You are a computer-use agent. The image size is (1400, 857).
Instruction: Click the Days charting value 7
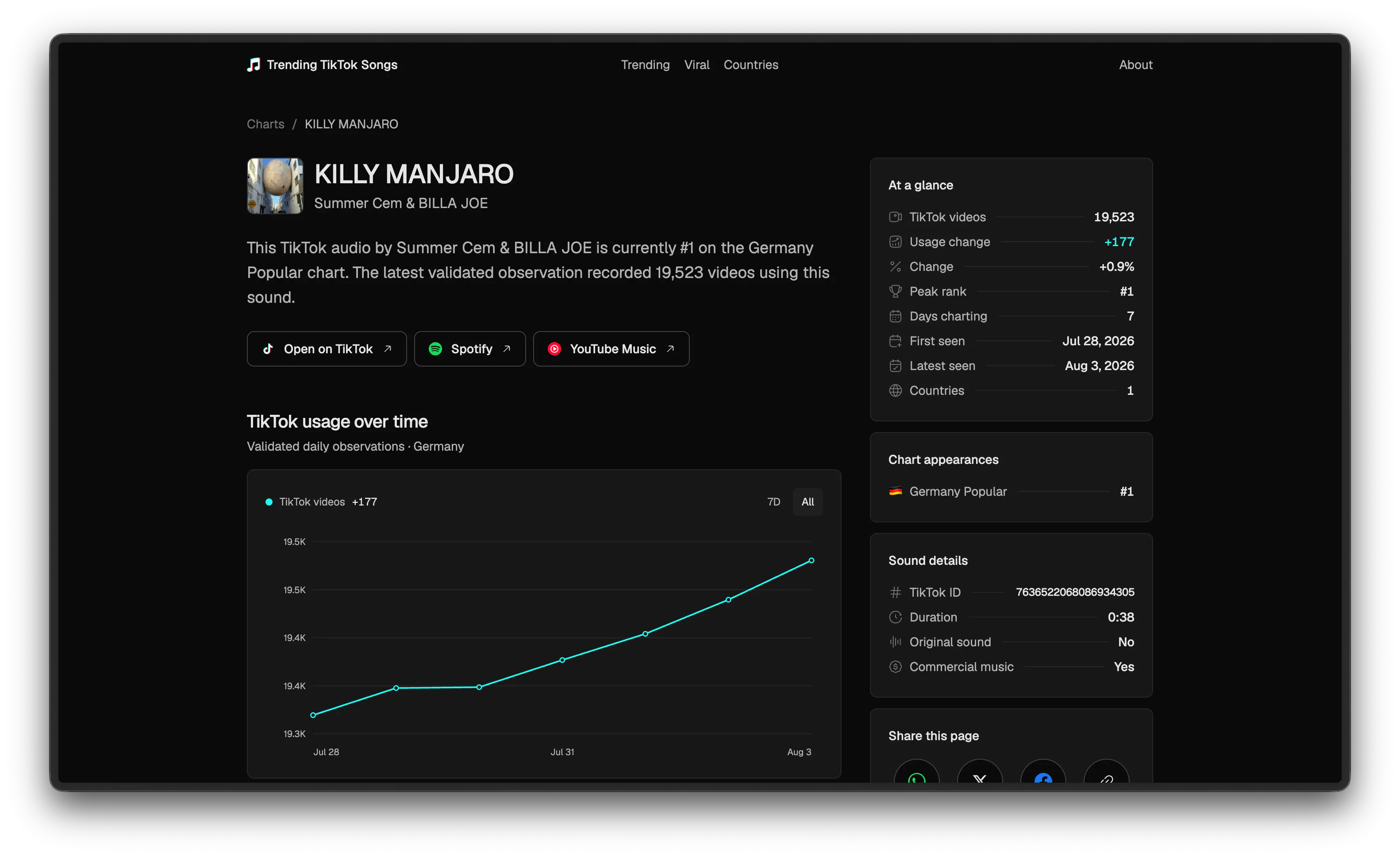[x=1130, y=316]
